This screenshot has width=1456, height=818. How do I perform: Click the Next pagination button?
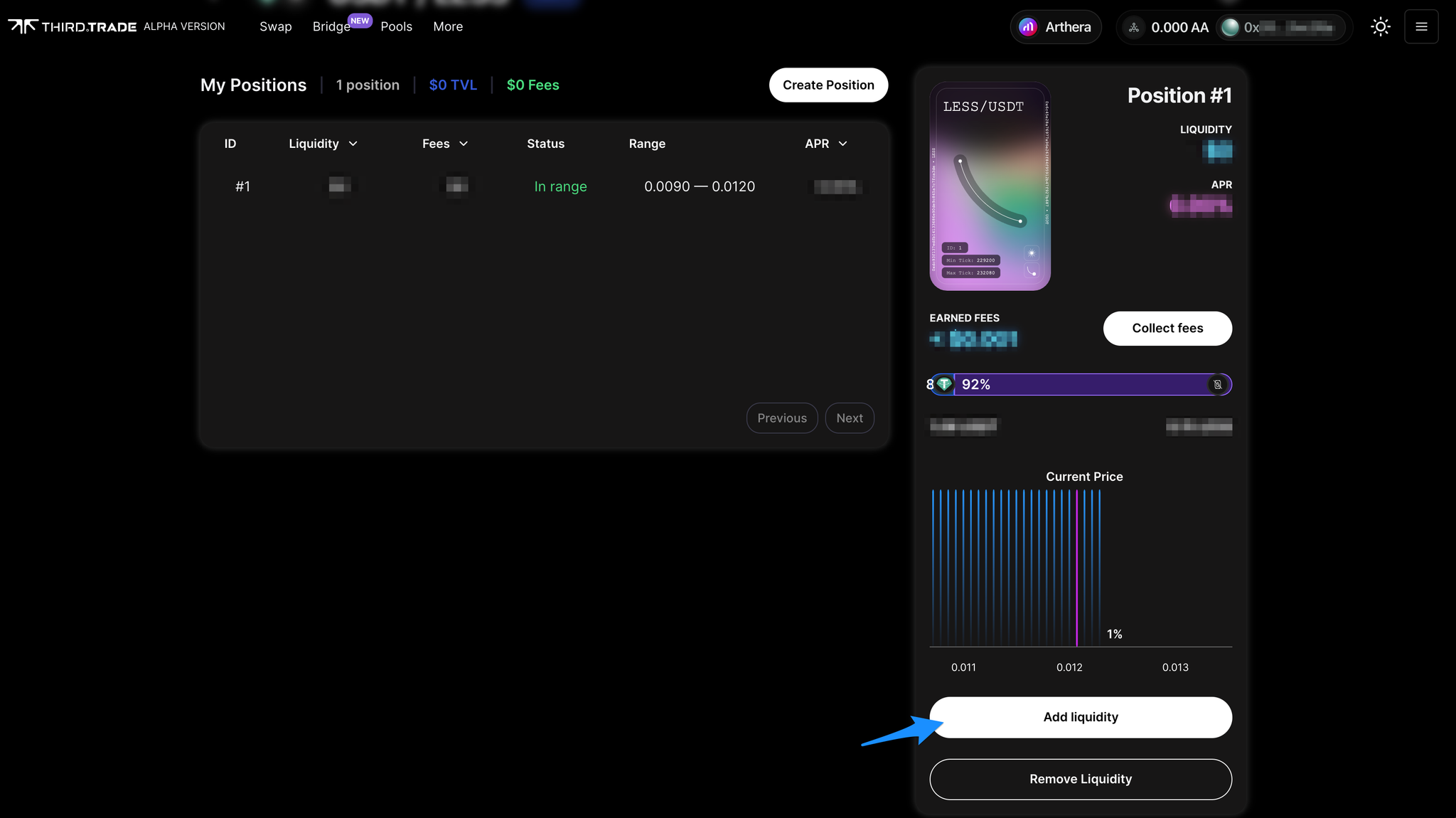tap(848, 417)
